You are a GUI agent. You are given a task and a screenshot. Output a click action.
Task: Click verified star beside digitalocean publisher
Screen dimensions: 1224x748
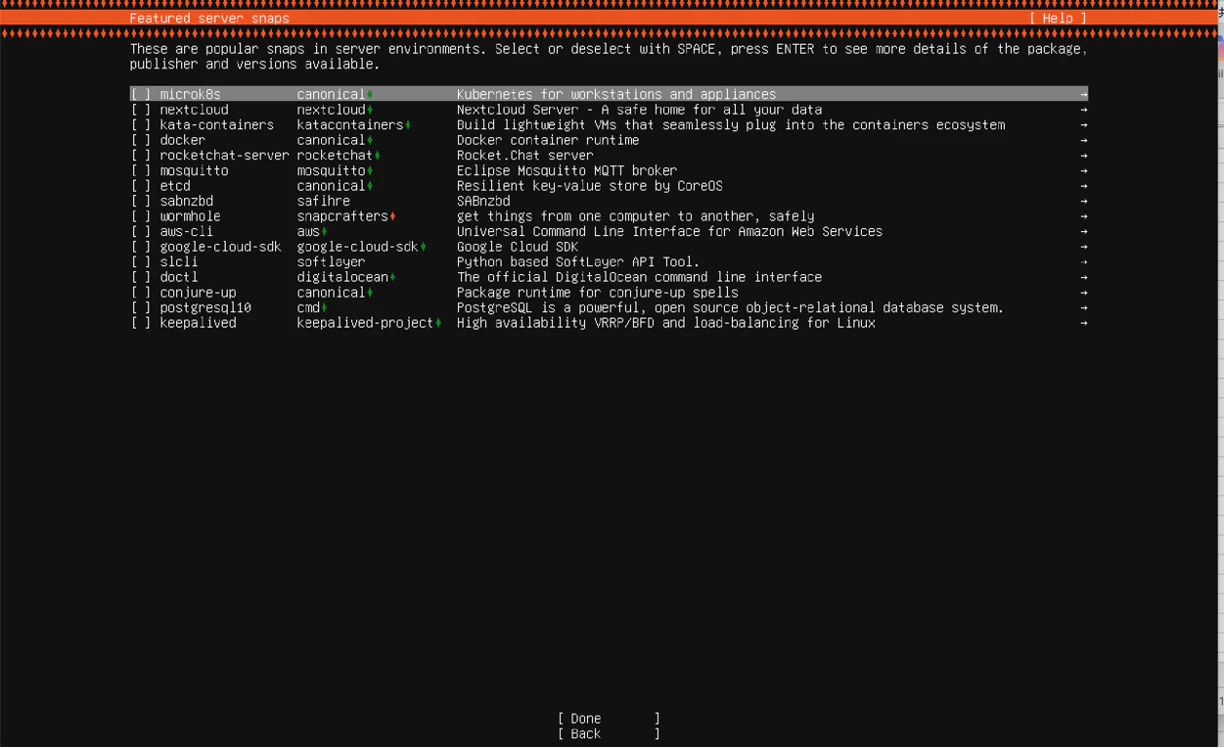click(x=393, y=278)
